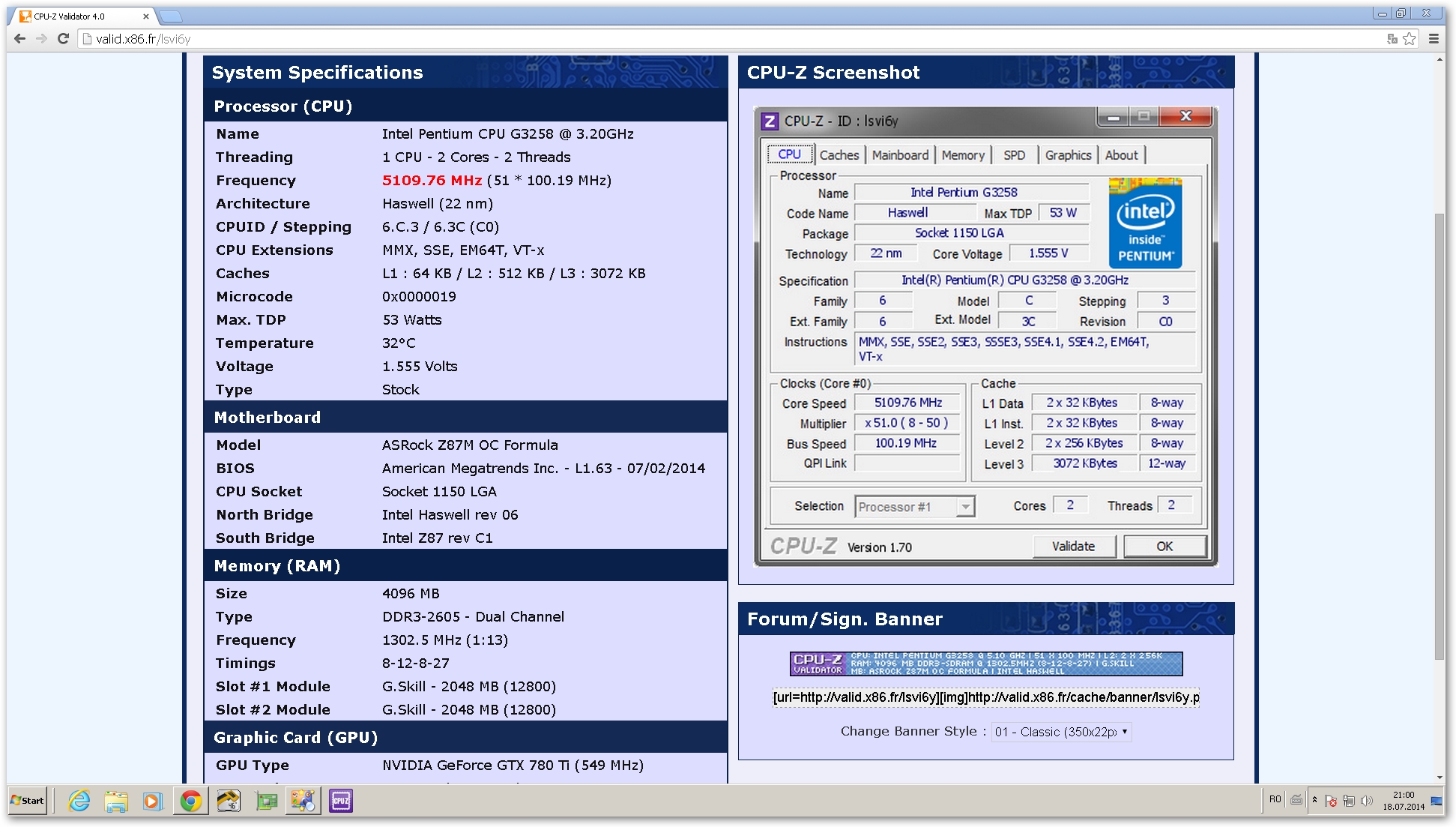1456x827 pixels.
Task: Click the CPU-Z Validator forum banner image
Action: pos(986,664)
